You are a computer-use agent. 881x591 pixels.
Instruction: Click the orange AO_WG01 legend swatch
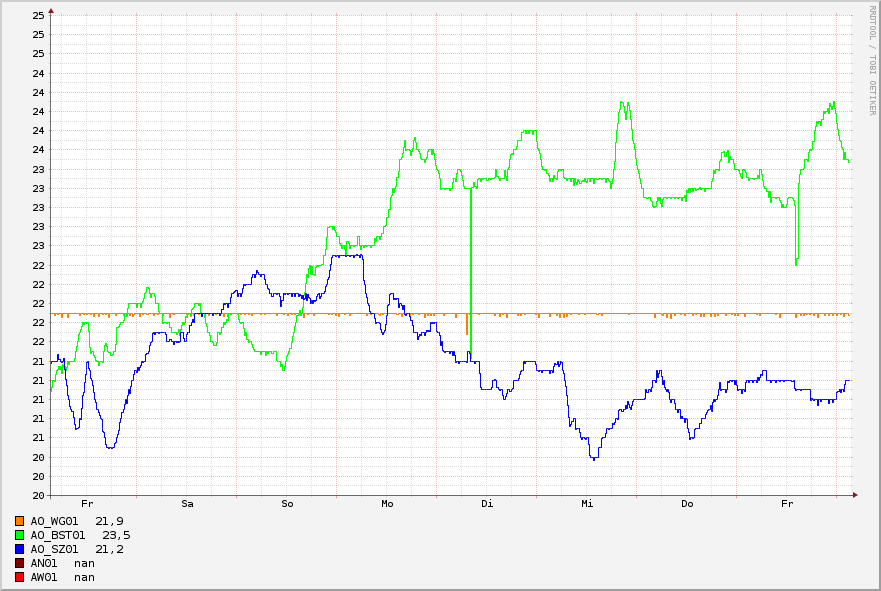19,521
